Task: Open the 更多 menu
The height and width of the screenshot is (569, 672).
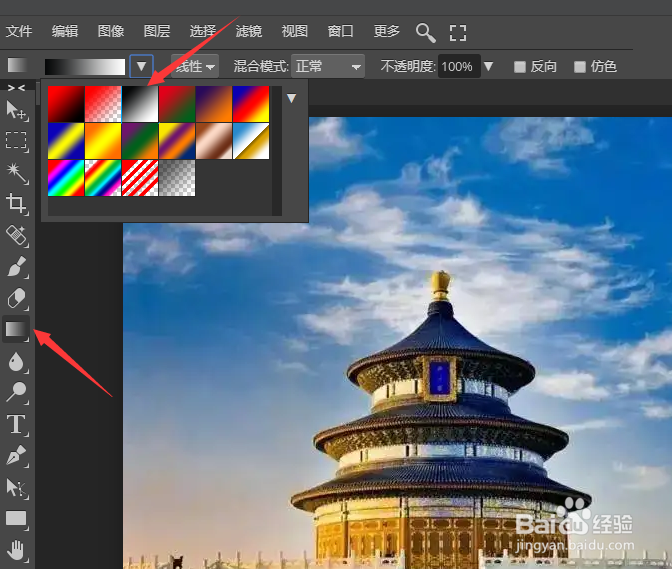Action: click(x=387, y=31)
